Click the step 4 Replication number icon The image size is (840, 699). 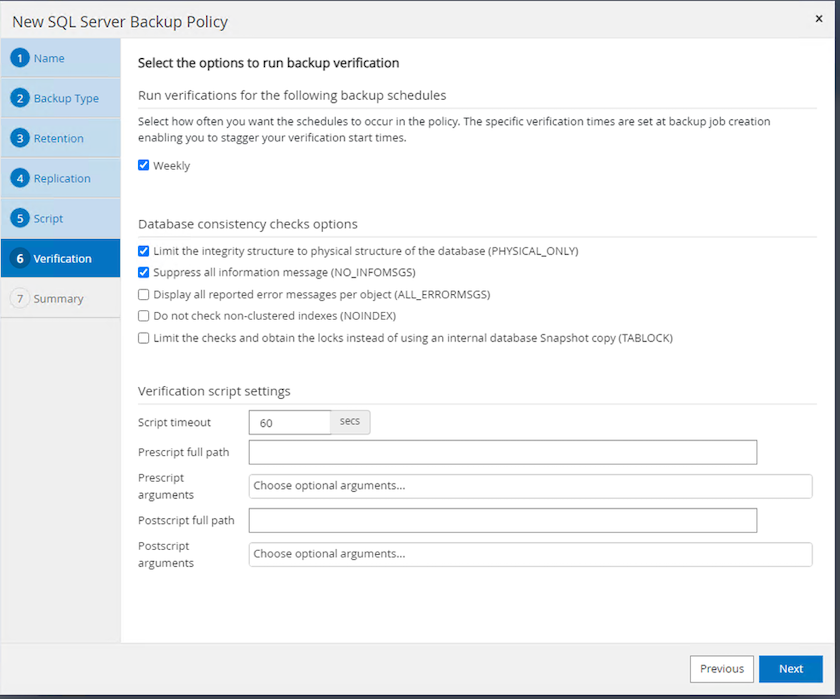tap(20, 178)
